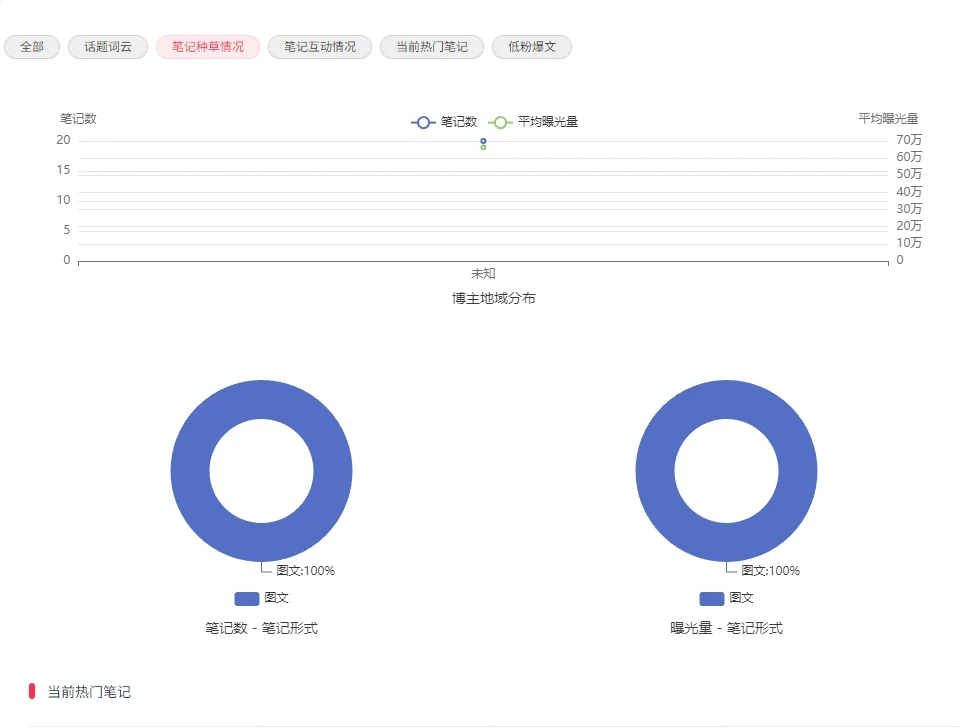Viewport: 966px width, 728px height.
Task: Click the data point above 未知 on the line chart
Action: (x=483, y=142)
